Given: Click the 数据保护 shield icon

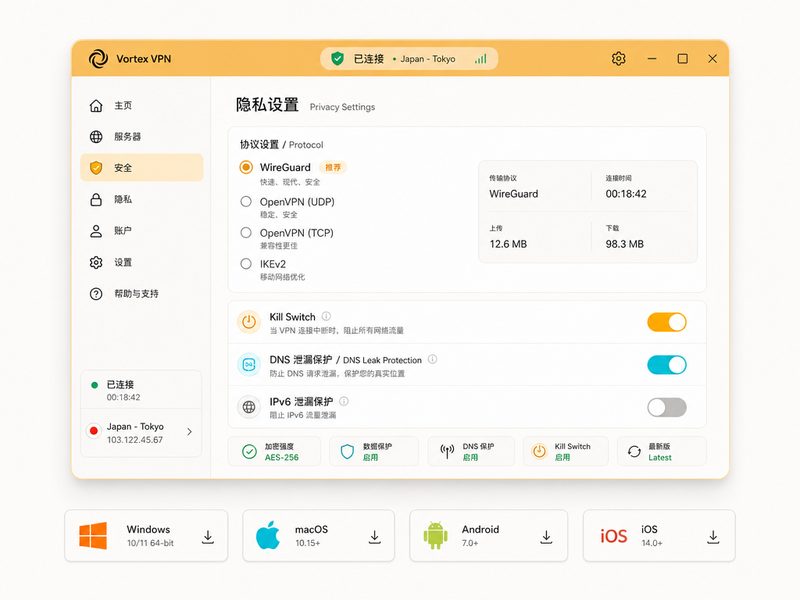Looking at the screenshot, I should [347, 452].
